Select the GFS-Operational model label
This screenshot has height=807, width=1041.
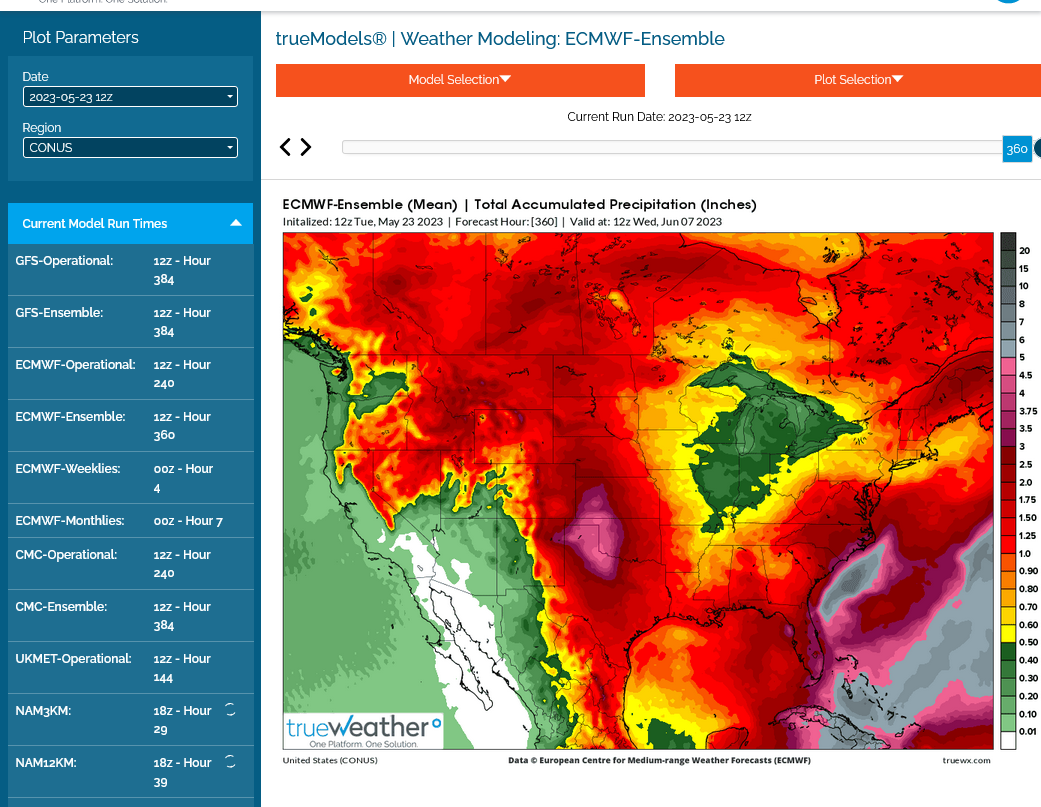[x=64, y=261]
